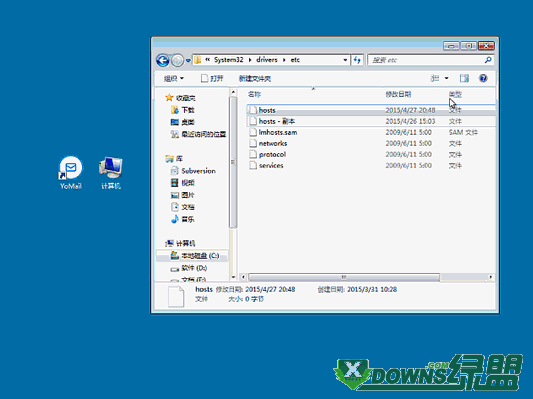Open the recent locations history dropdown arrow

(x=188, y=60)
